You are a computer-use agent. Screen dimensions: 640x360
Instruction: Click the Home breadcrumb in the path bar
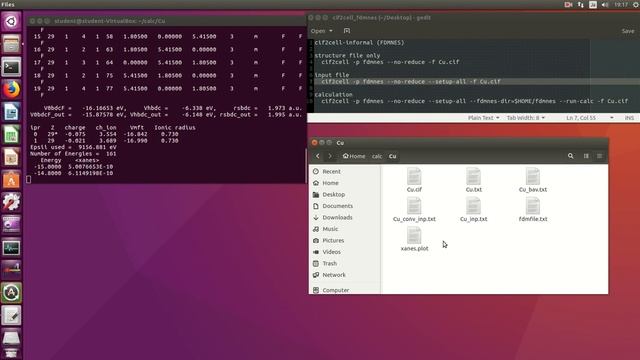(x=354, y=156)
